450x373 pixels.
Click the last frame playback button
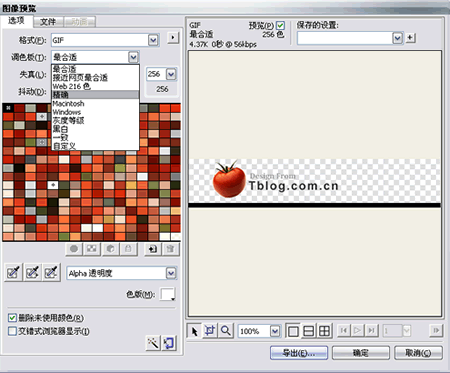(371, 331)
